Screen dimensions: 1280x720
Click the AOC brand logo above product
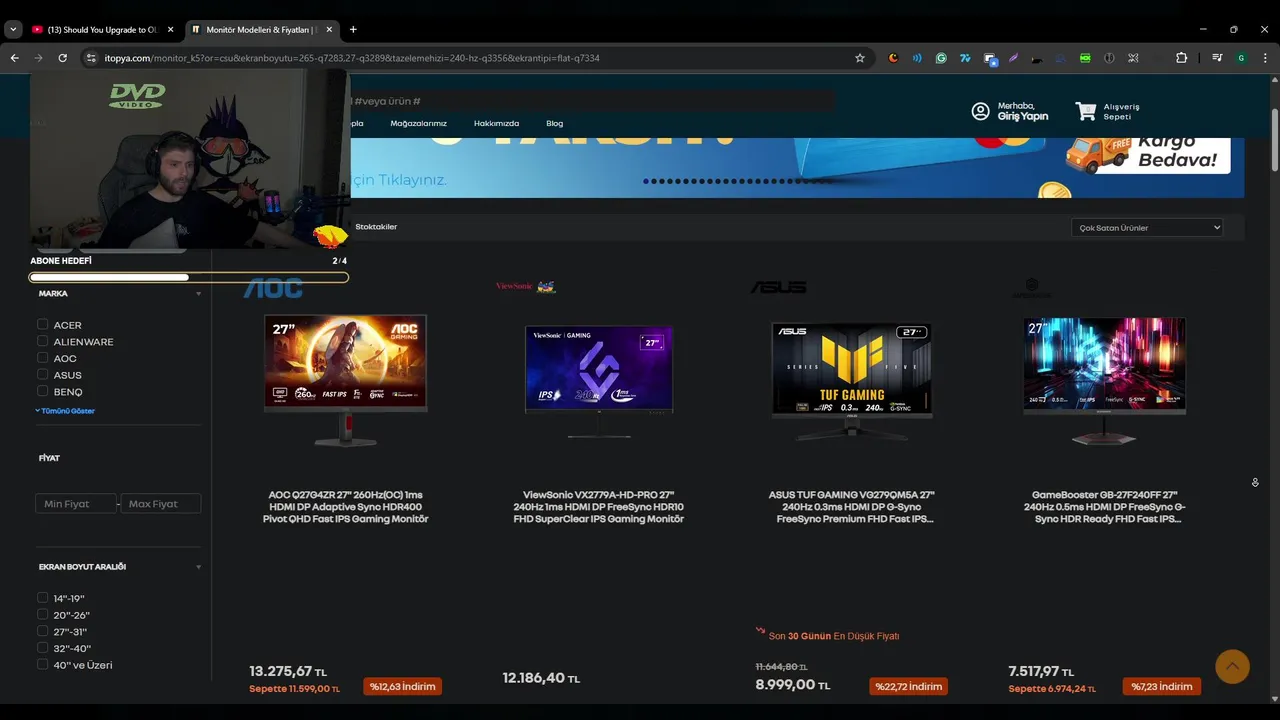(x=273, y=289)
